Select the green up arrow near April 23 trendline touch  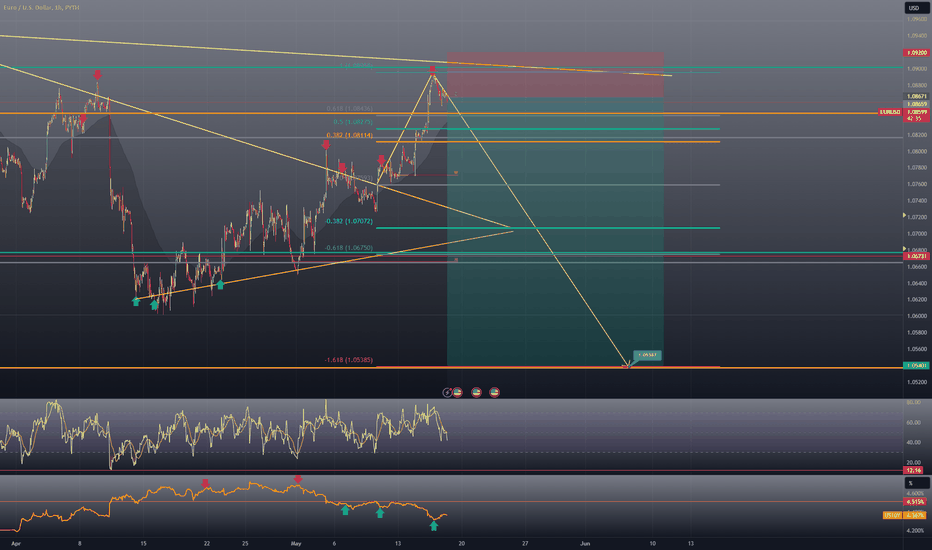(220, 285)
